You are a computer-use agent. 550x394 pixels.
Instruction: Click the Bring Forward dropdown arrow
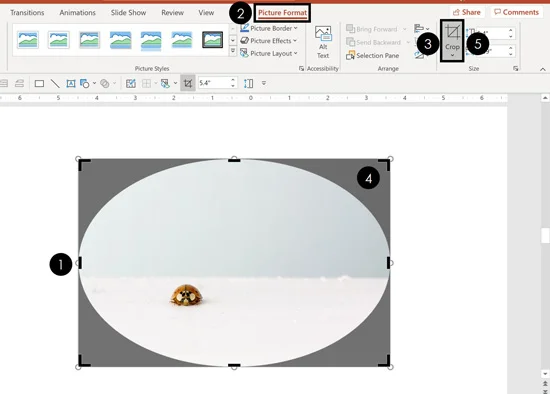tap(404, 29)
